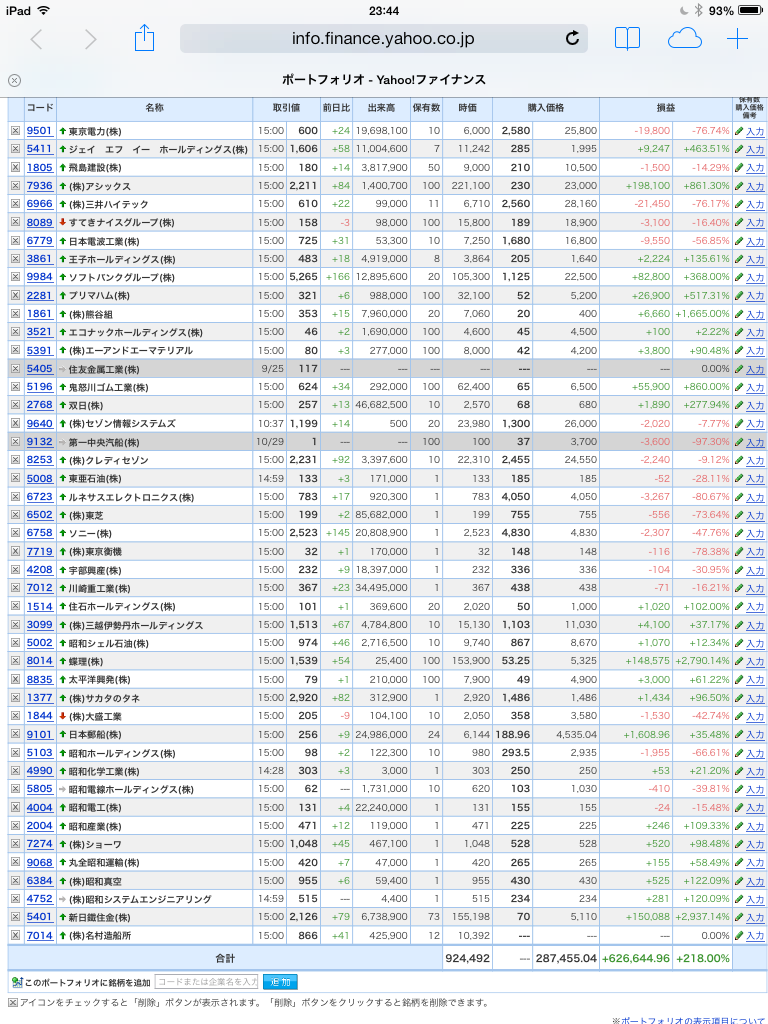This screenshot has width=768, height=1024.
Task: Select company name 三越伊勢丹ホールディングス
Action: tap(136, 625)
